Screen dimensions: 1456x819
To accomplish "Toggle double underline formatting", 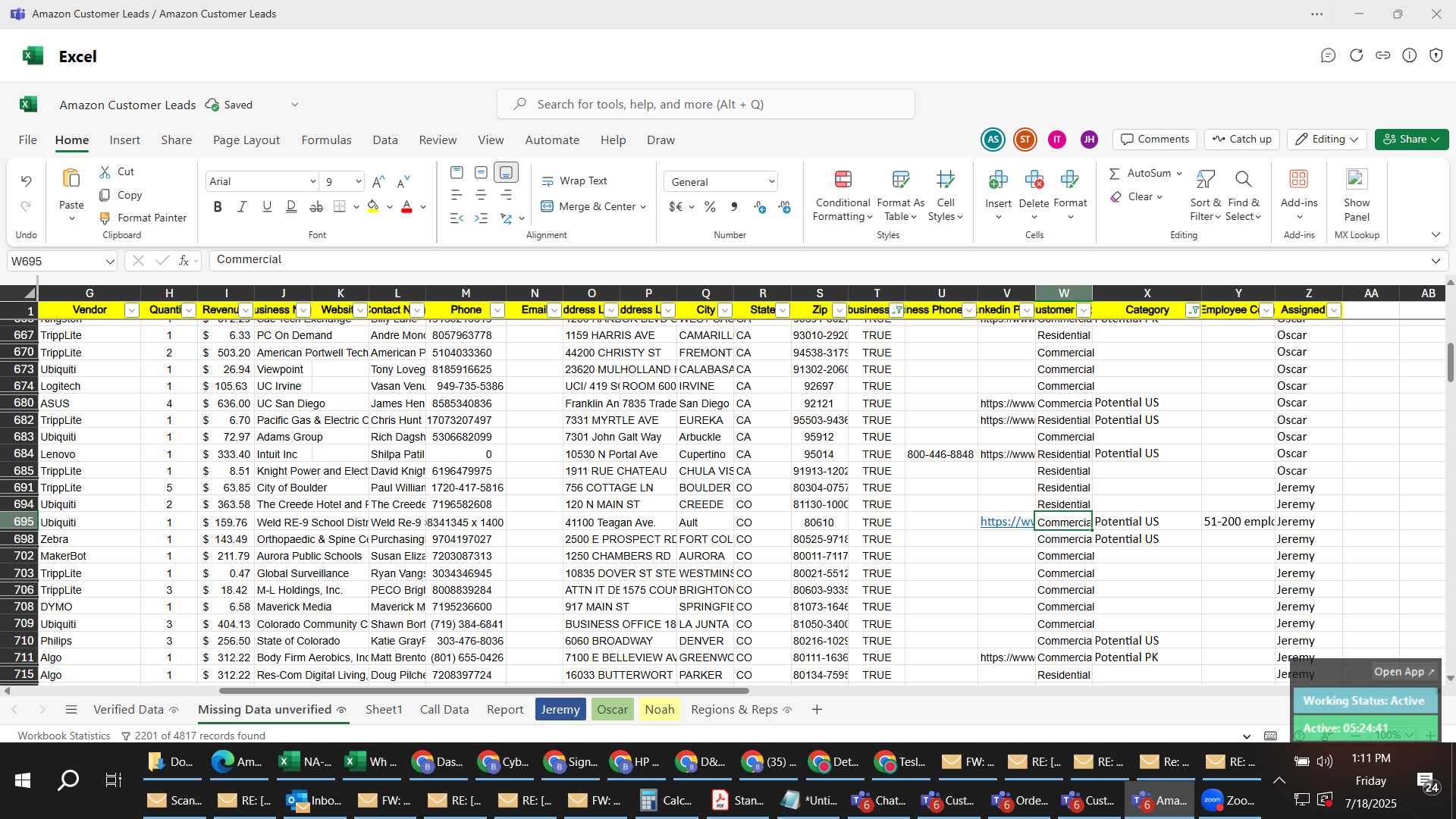I will 291,207.
